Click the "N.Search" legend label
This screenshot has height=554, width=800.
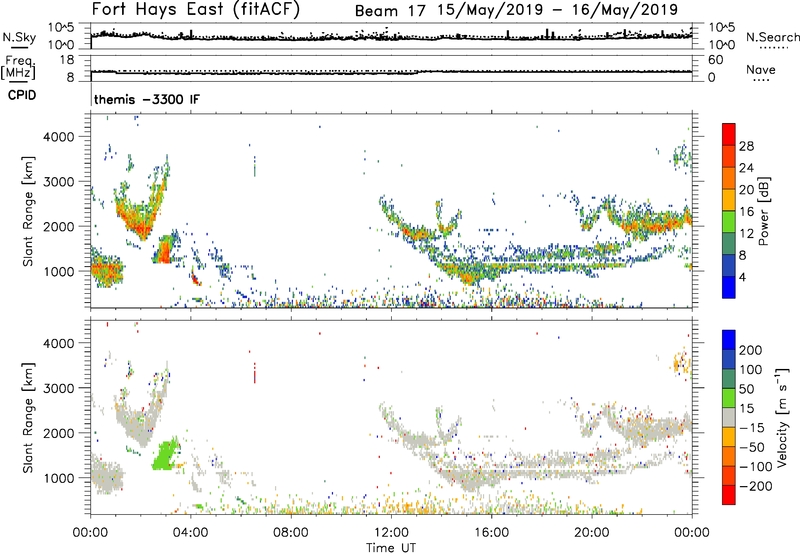[x=772, y=37]
